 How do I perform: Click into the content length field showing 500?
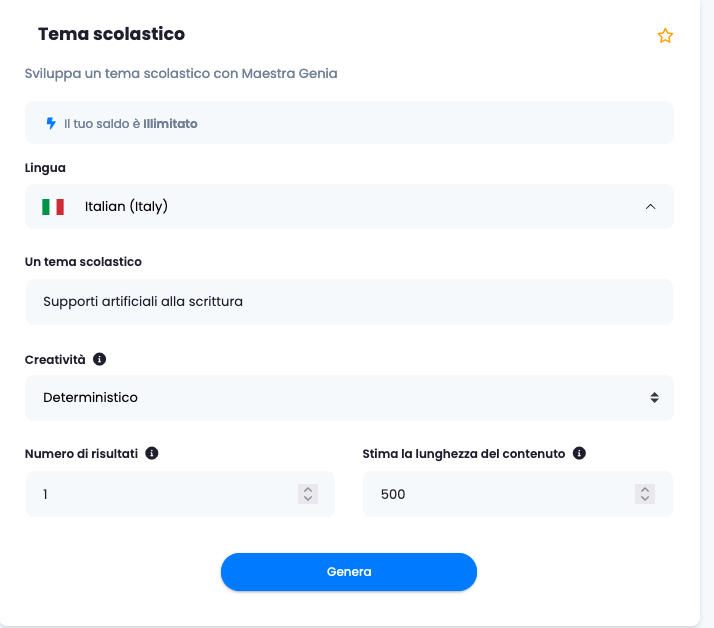[x=500, y=494]
